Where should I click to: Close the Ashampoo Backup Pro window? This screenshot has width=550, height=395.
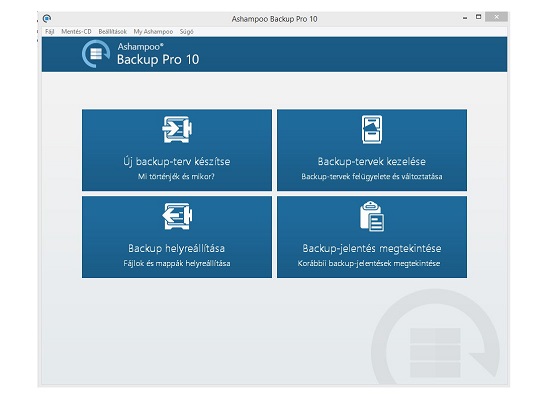(496, 17)
